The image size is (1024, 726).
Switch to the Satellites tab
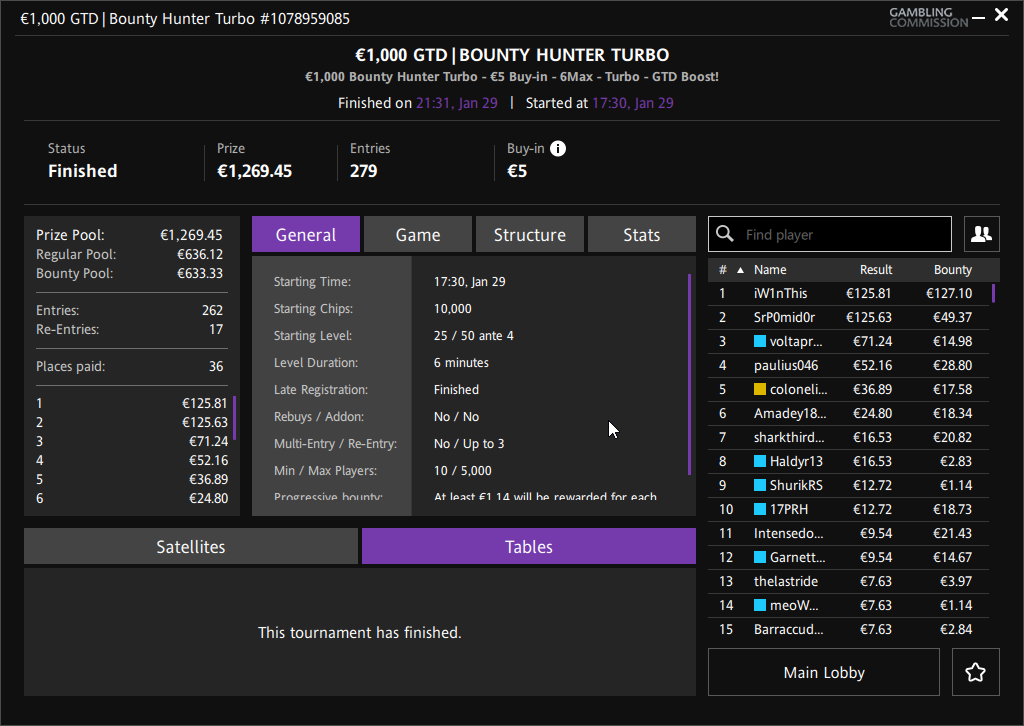191,546
